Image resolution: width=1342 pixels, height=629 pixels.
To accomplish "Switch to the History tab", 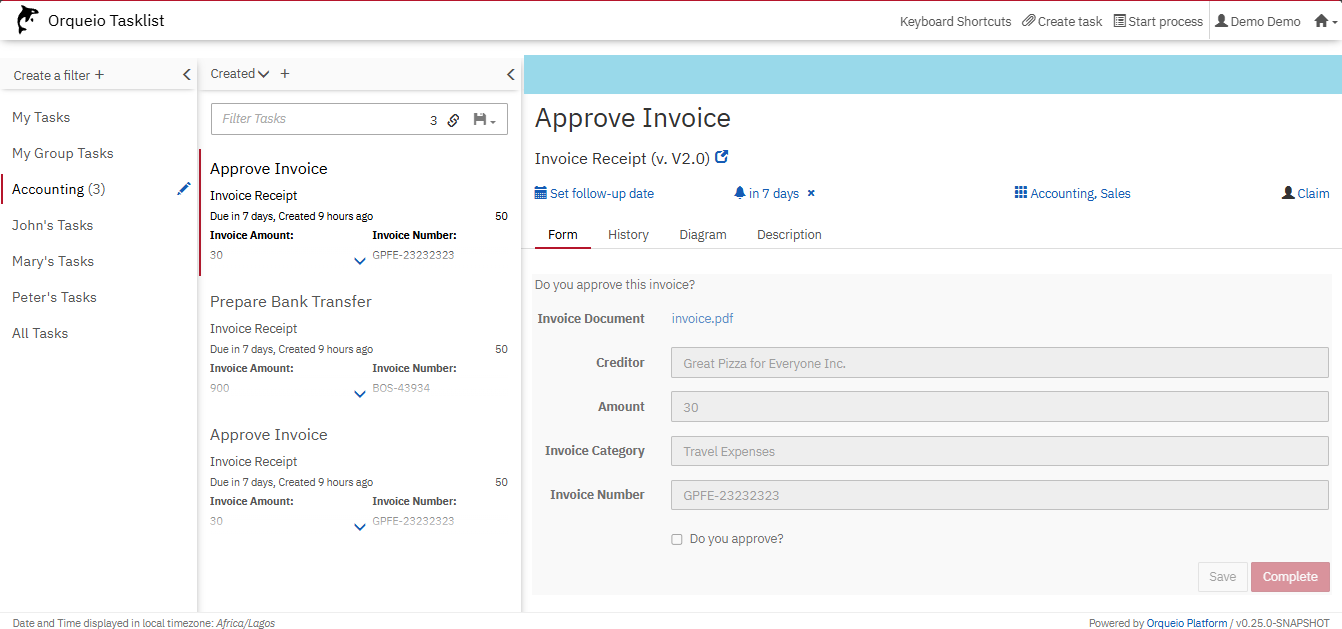I will (628, 235).
